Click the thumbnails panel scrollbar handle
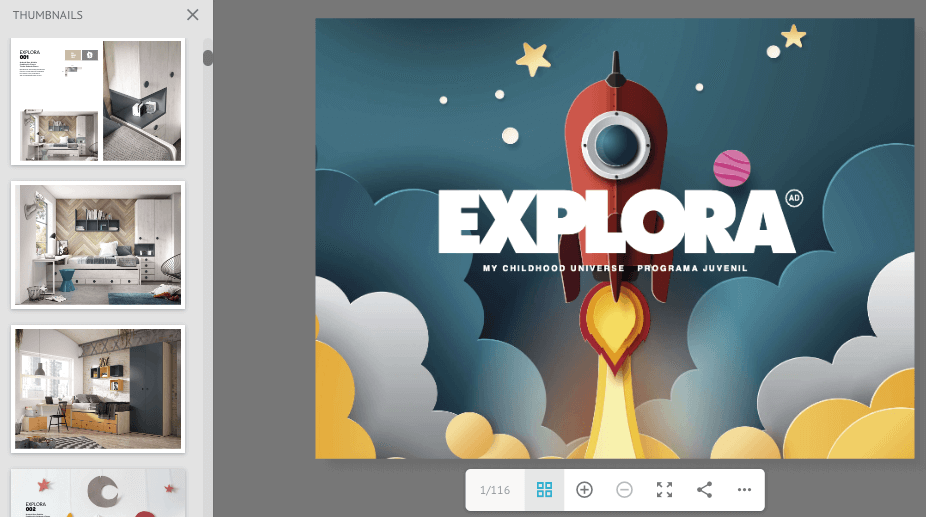Viewport: 926px width, 517px height. point(208,57)
